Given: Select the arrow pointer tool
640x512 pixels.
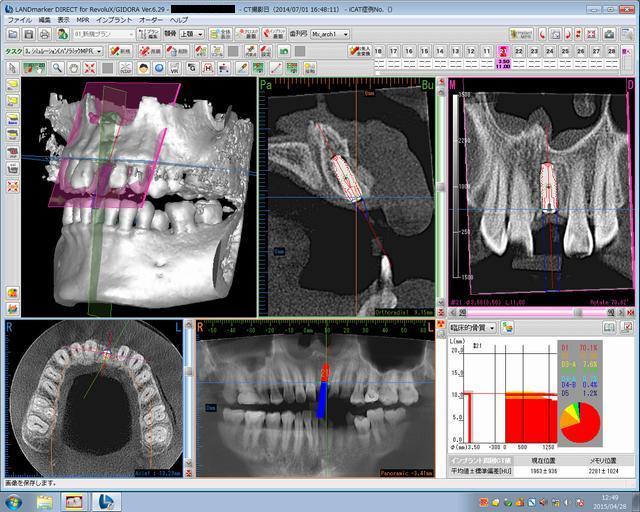Looking at the screenshot, I should (x=13, y=68).
